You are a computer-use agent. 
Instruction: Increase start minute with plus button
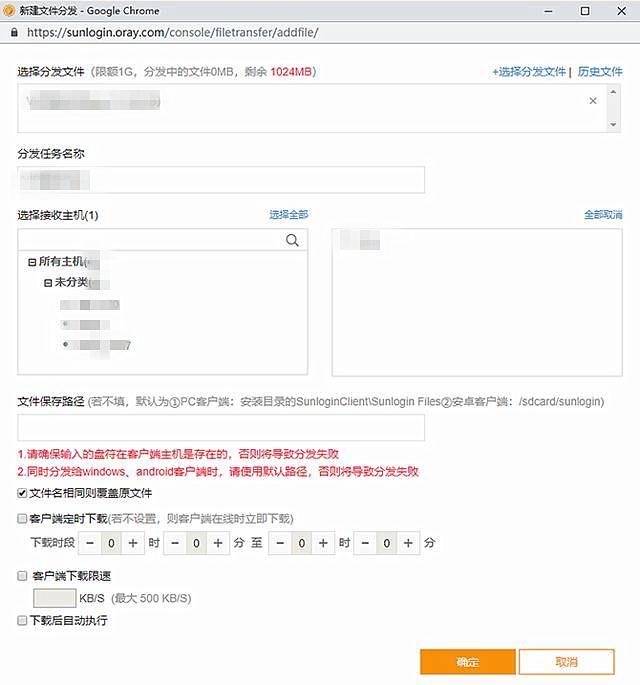[218, 543]
